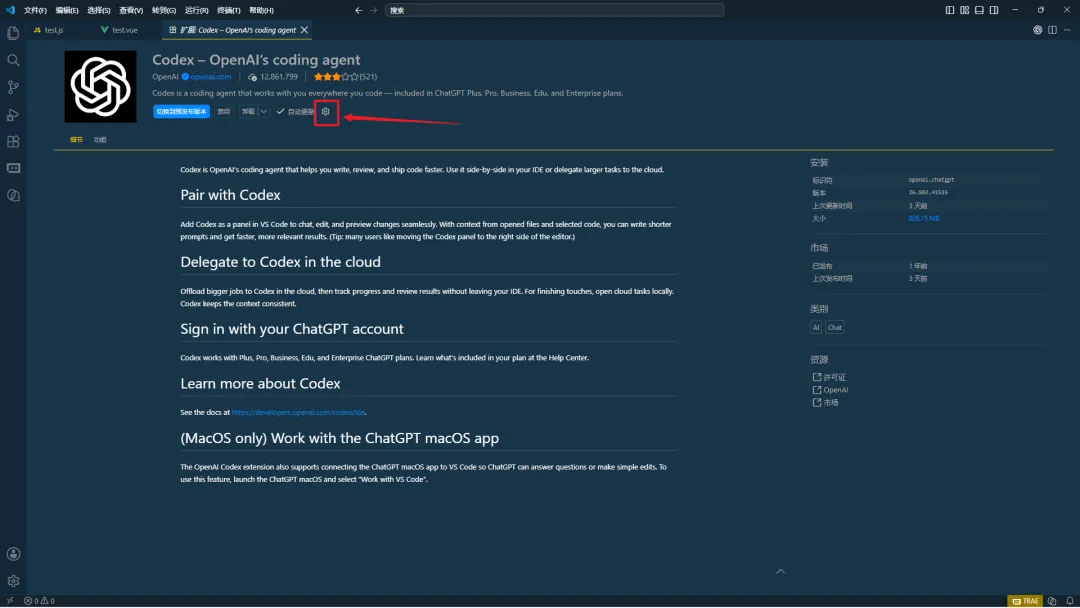Click the 禁用 disable button
The width and height of the screenshot is (1080, 608).
224,112
